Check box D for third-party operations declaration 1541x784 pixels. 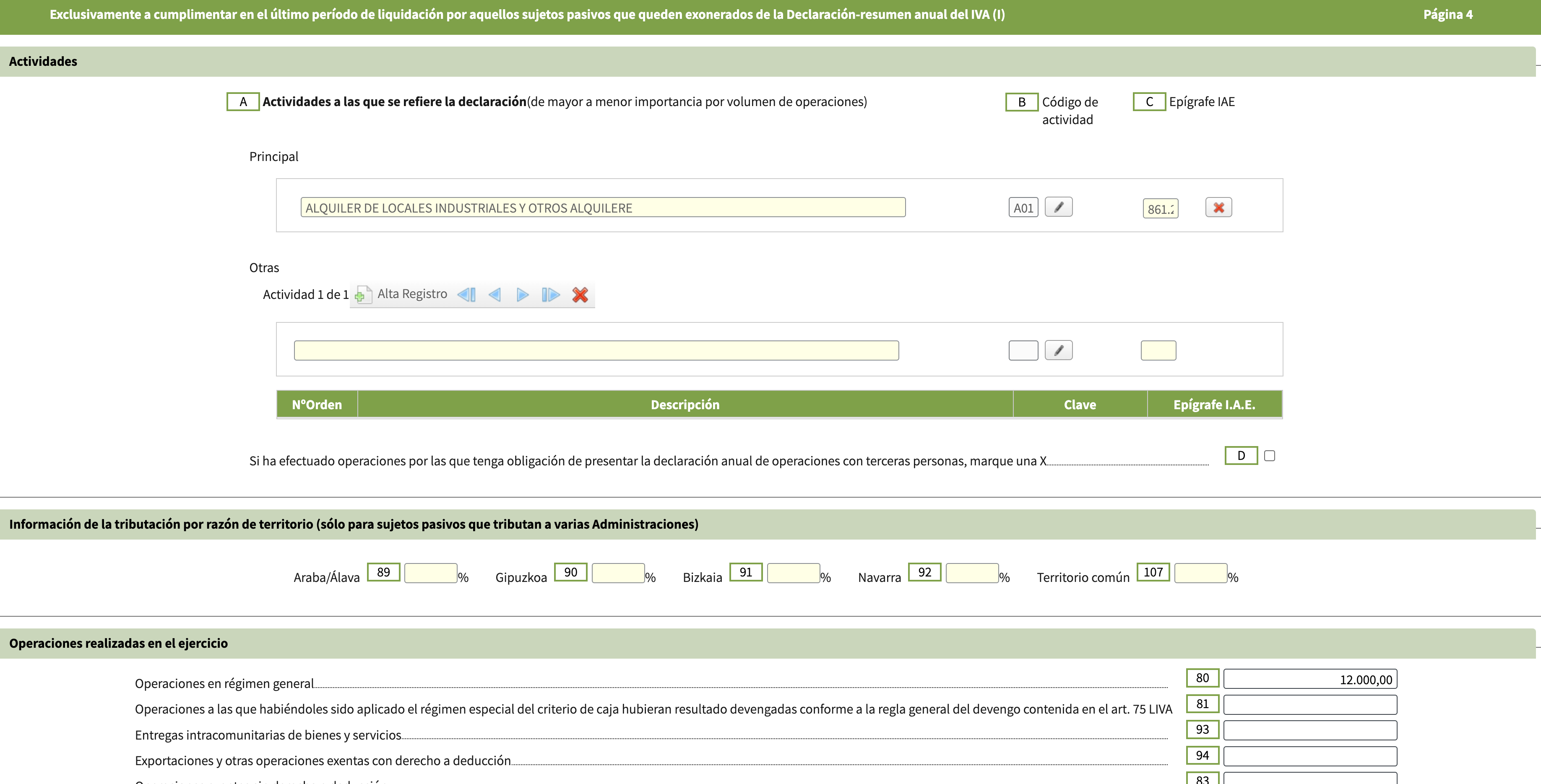pos(1269,456)
